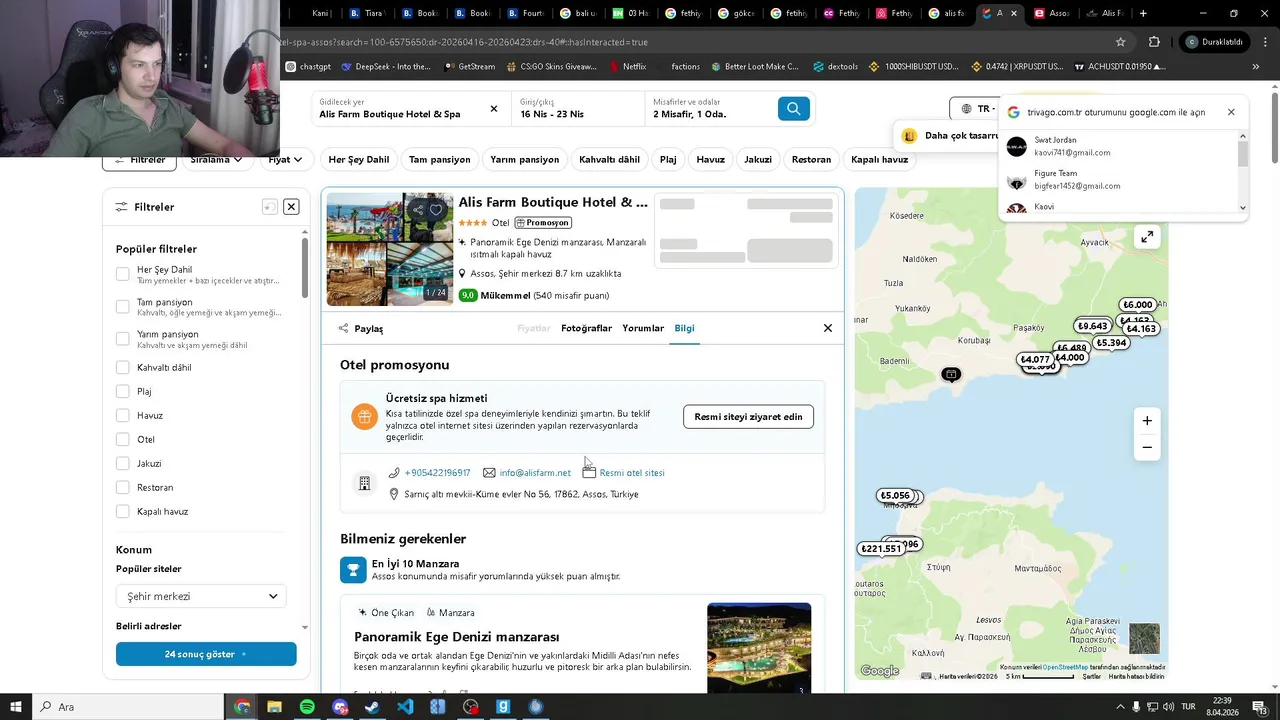Open the TR language selector
Image resolution: width=1280 pixels, height=720 pixels.
pyautogui.click(x=976, y=109)
